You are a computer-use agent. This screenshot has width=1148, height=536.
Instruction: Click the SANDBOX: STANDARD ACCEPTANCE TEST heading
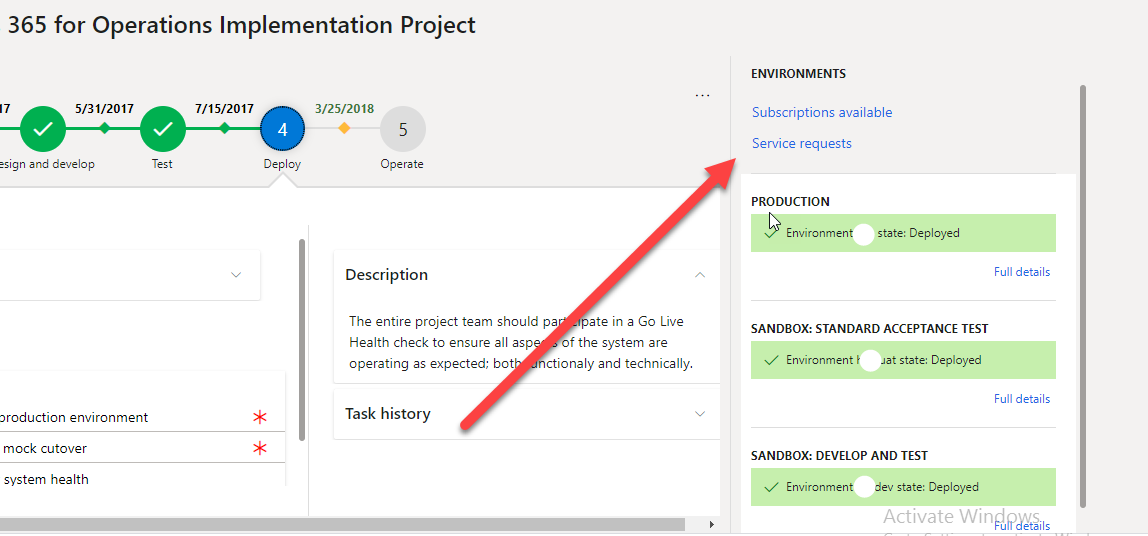pyautogui.click(x=870, y=329)
